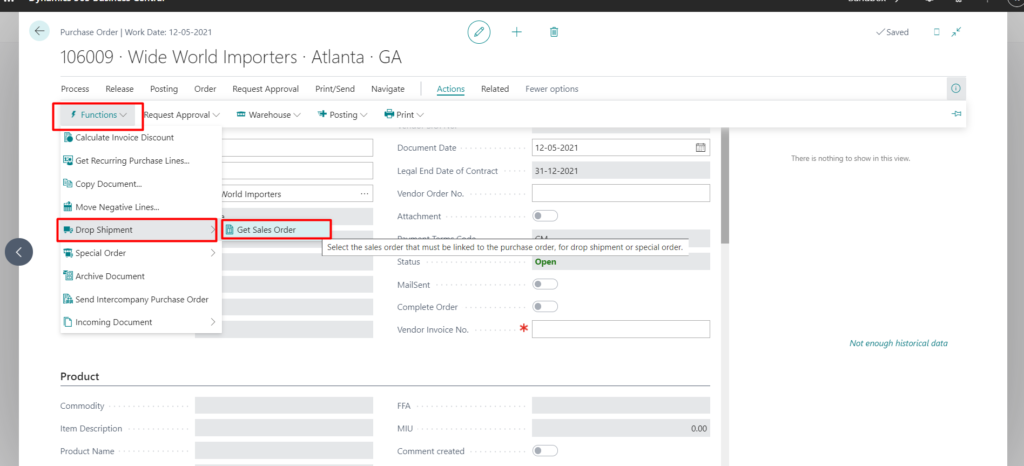1024x466 pixels.
Task: Open the Release menu
Action: tap(120, 89)
